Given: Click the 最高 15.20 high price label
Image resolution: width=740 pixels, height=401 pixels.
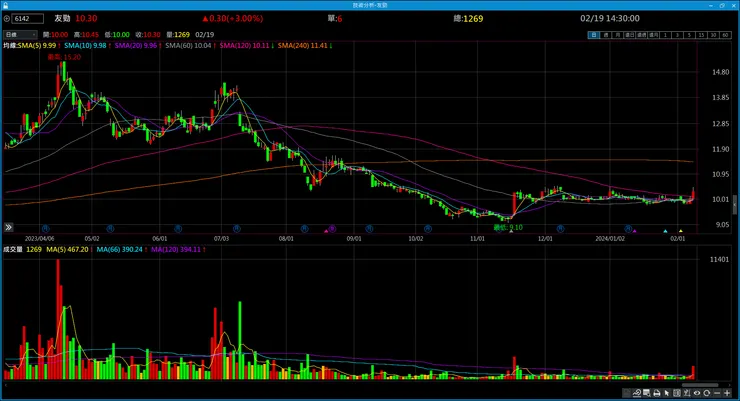Looking at the screenshot, I should tap(64, 57).
